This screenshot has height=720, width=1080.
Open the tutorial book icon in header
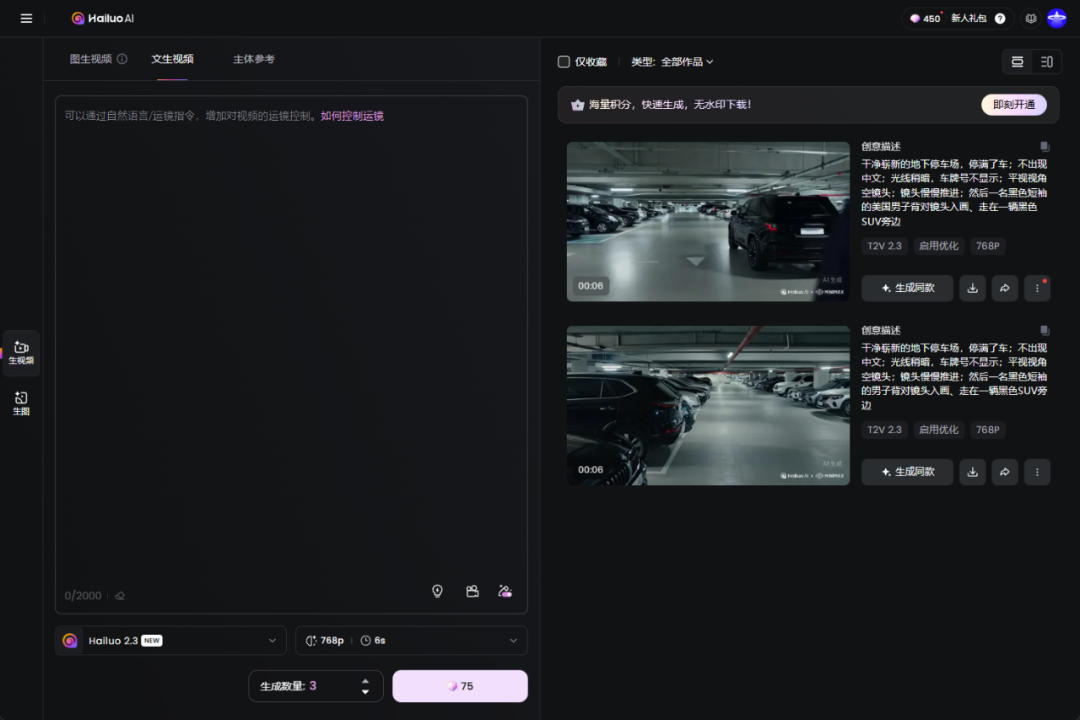tap(1031, 18)
